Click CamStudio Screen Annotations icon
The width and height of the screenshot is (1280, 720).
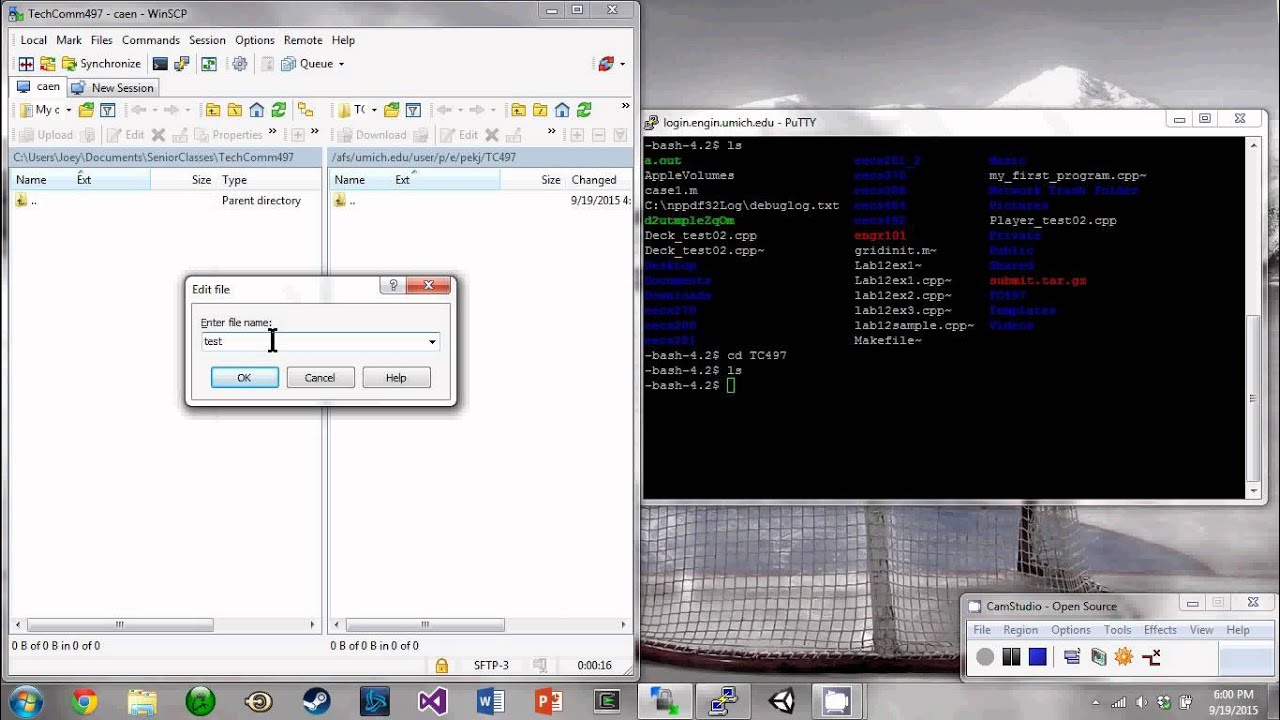point(1099,657)
